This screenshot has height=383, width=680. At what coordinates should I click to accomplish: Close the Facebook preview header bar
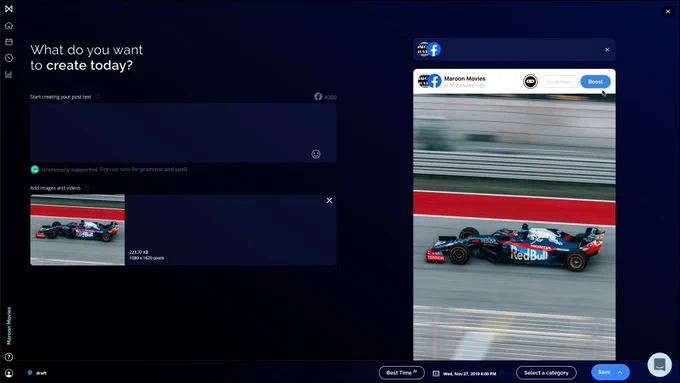pos(607,49)
